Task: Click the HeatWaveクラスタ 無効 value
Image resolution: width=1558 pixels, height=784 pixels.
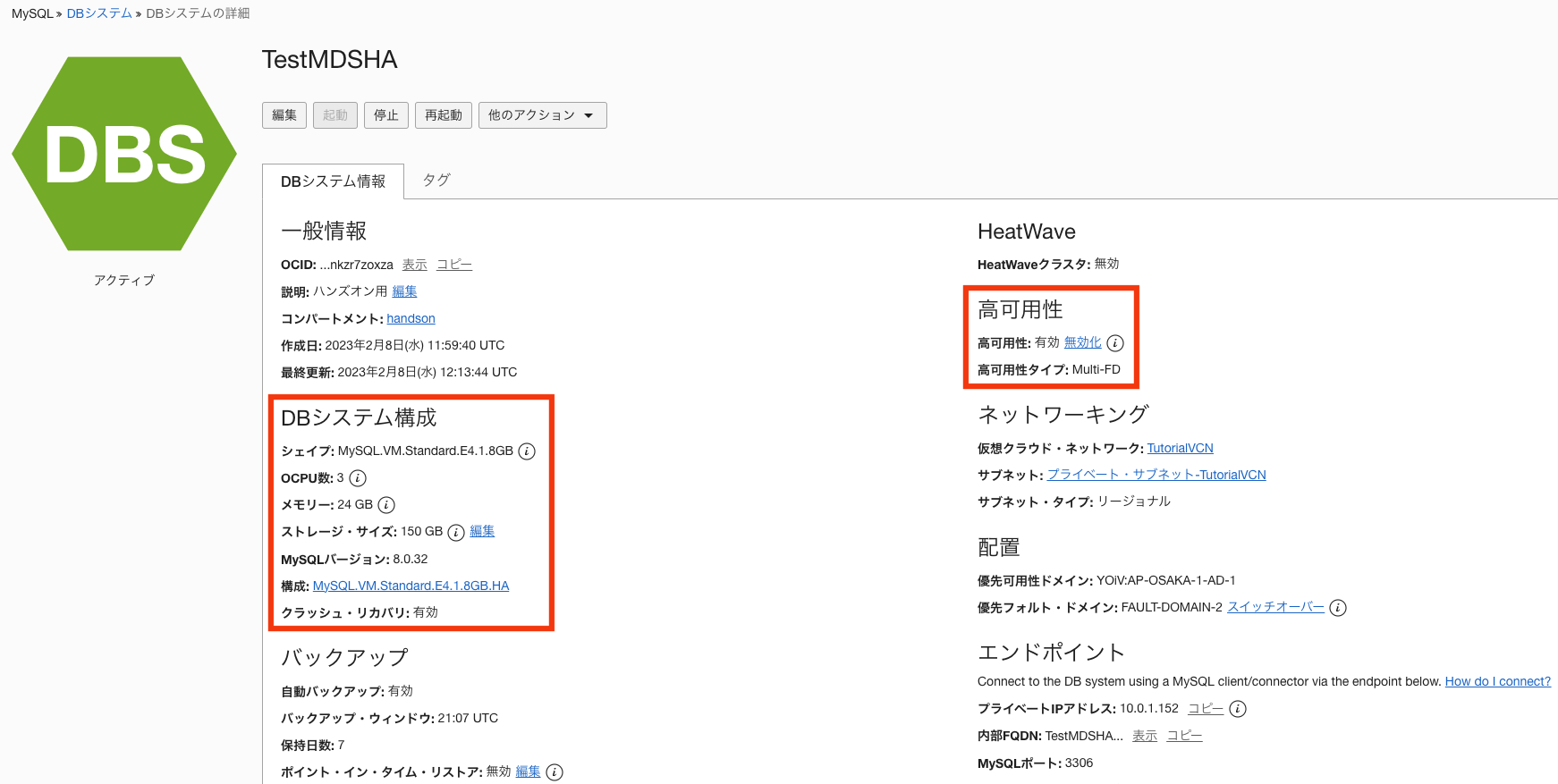Action: point(1107,264)
